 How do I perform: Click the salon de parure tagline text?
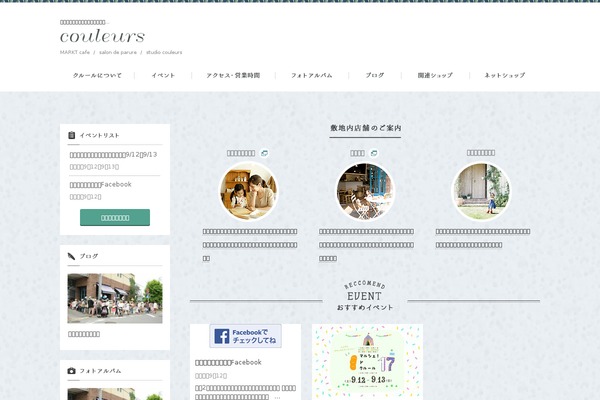coord(118,52)
